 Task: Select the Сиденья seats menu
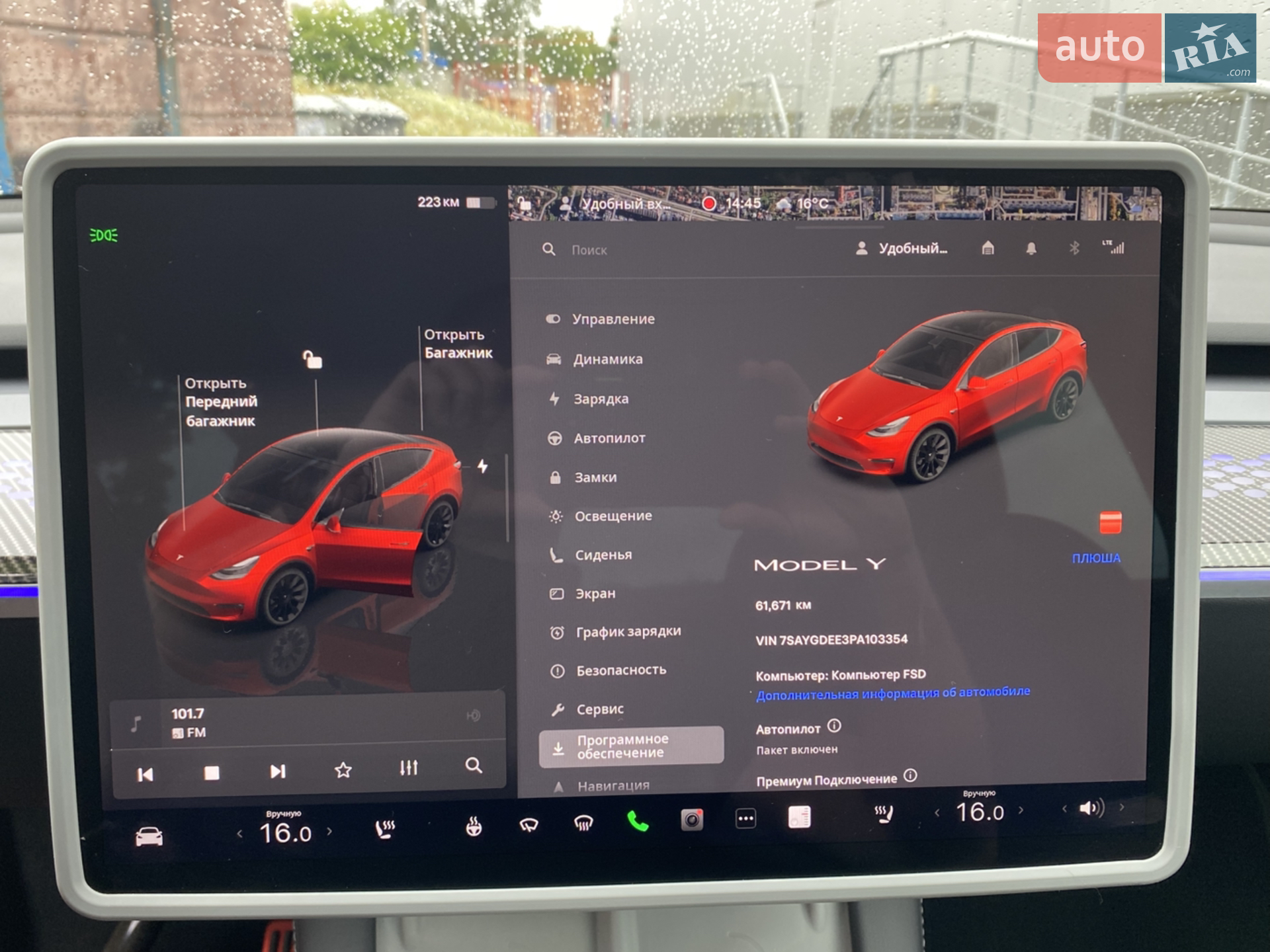click(590, 555)
